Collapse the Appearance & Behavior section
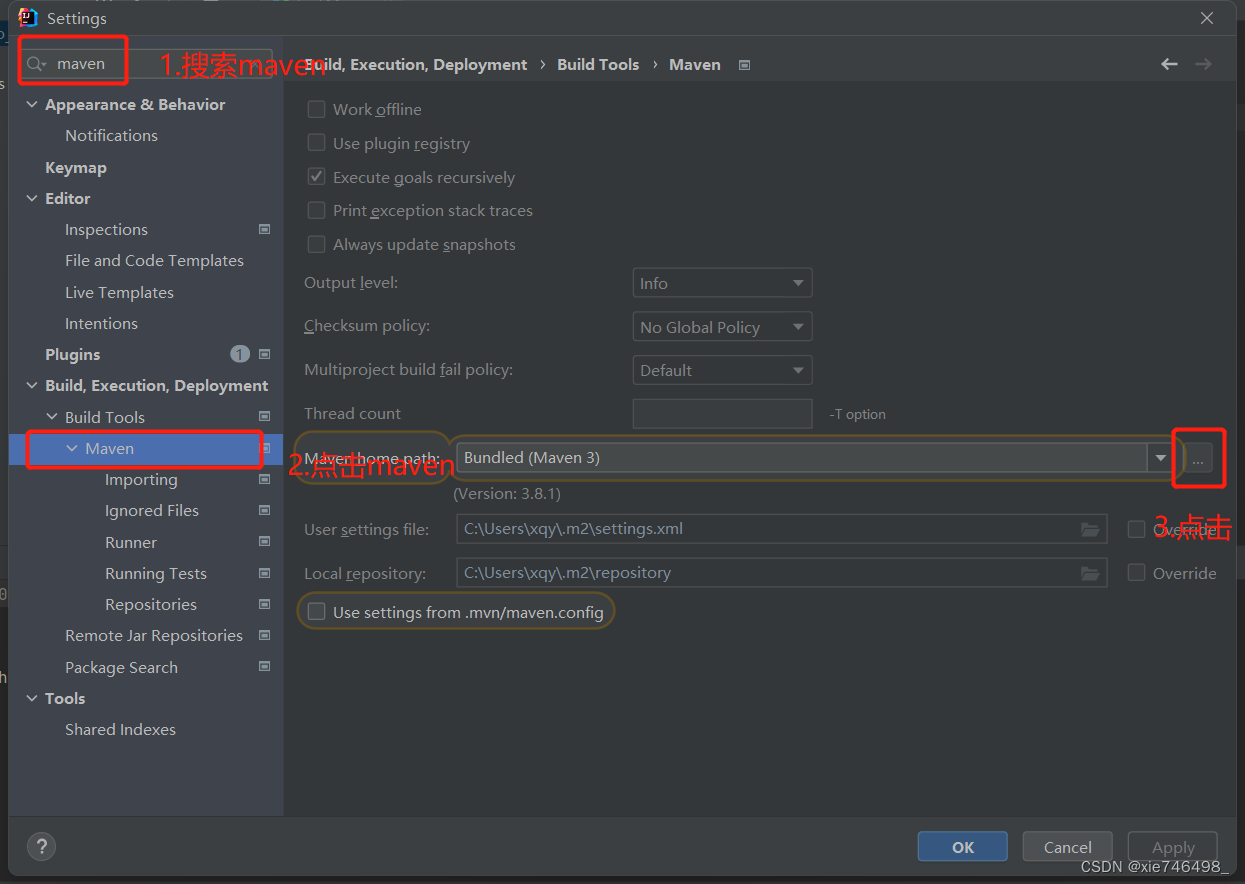1245x884 pixels. coord(31,103)
